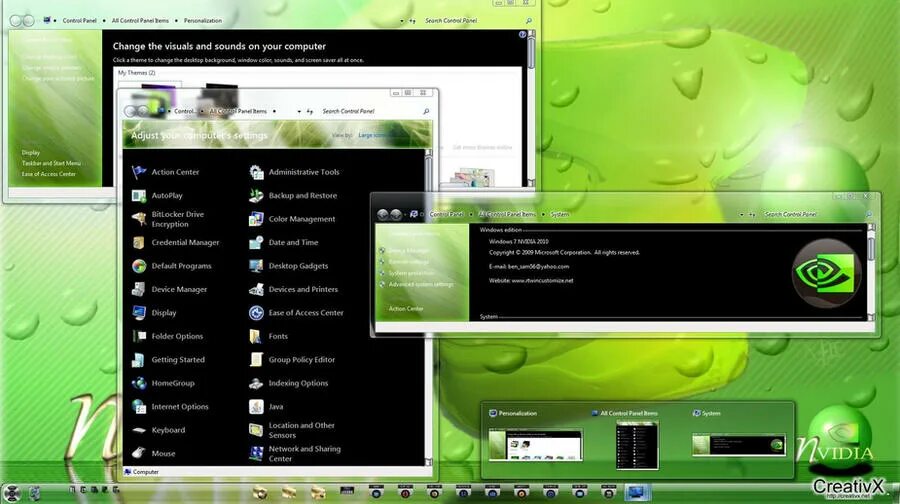
Task: Open the Action Center flag icon
Action: coord(139,172)
